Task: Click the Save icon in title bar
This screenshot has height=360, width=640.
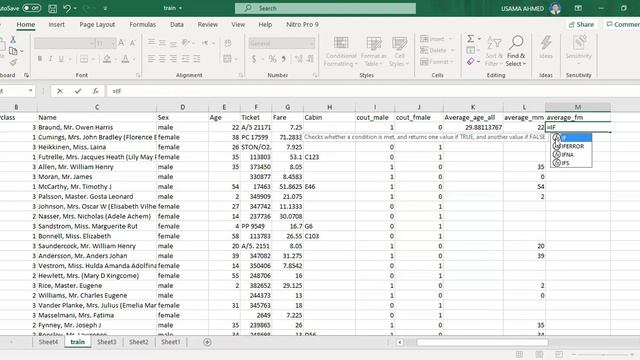Action: point(53,8)
